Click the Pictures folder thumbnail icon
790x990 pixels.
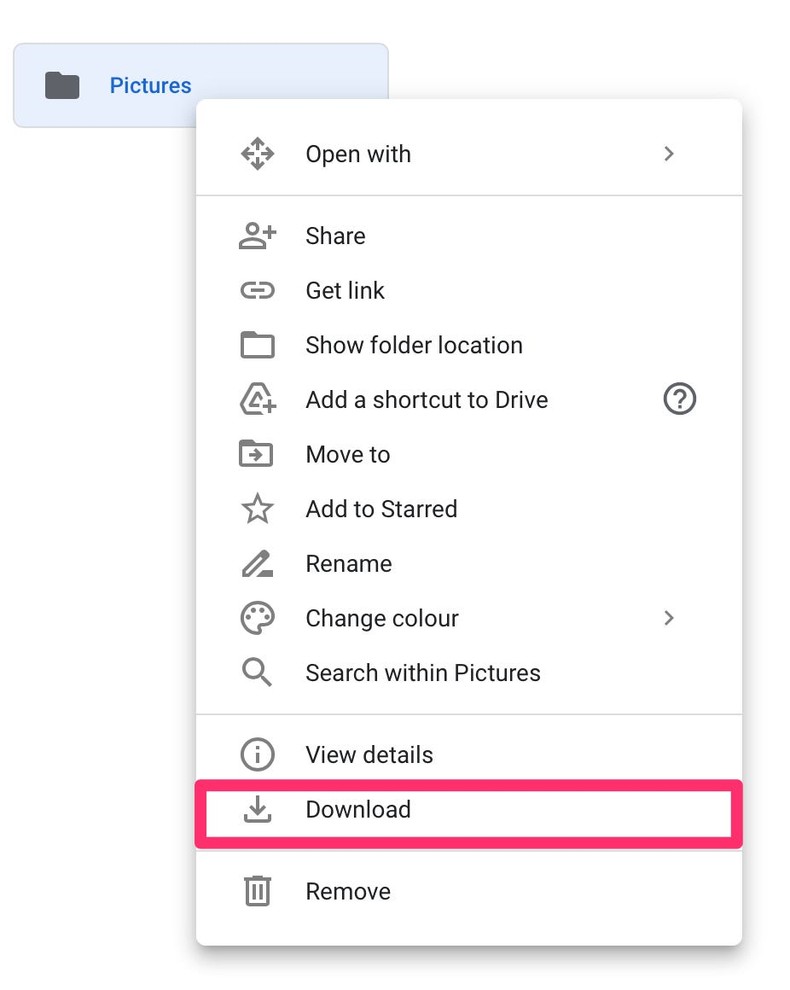click(62, 85)
